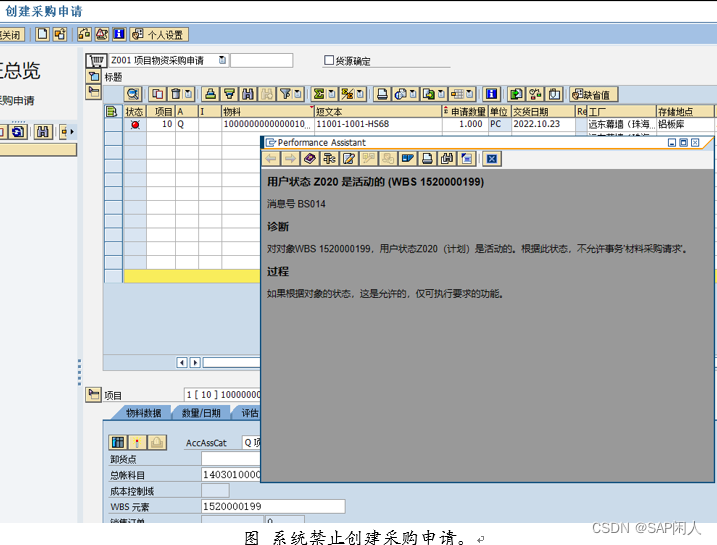The image size is (717, 545).
Task: Click the Copy item icon in grid toolbar
Action: coord(158,94)
